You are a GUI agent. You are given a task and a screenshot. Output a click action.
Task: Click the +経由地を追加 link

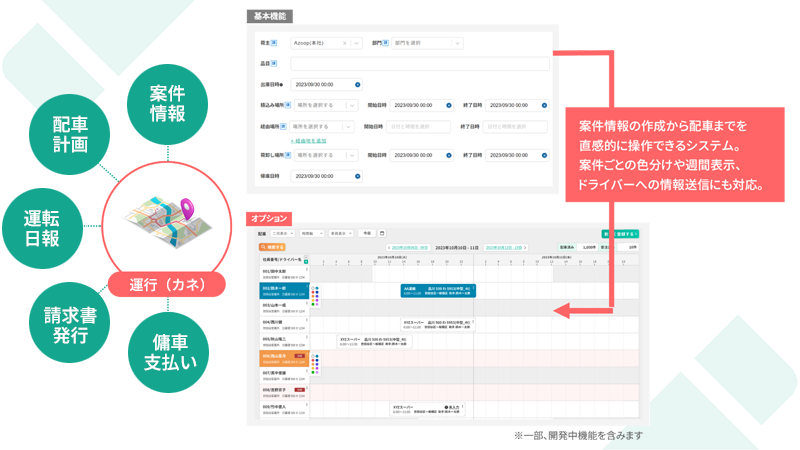click(313, 141)
